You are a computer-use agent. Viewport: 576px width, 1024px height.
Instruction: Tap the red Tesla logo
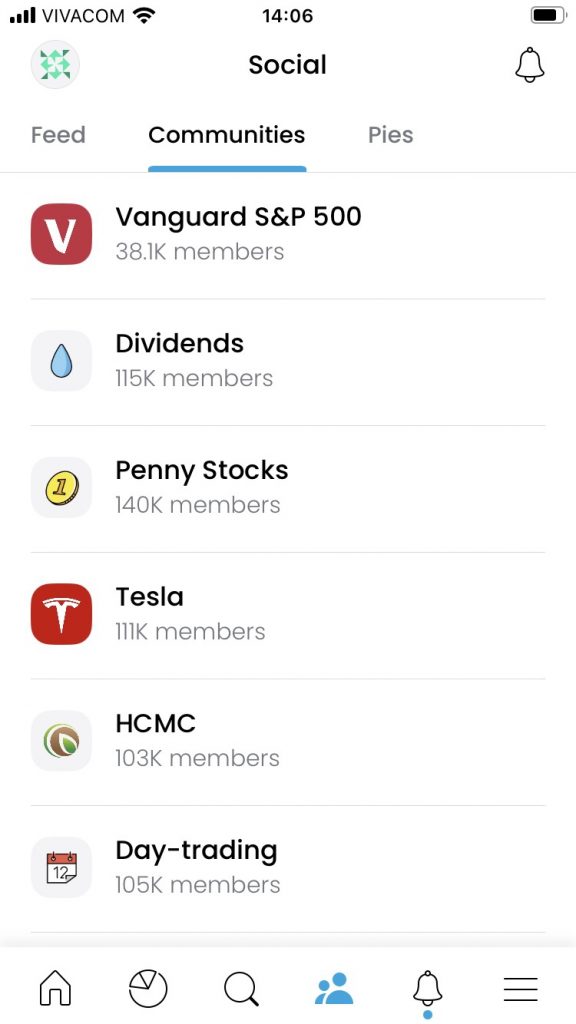coord(61,615)
